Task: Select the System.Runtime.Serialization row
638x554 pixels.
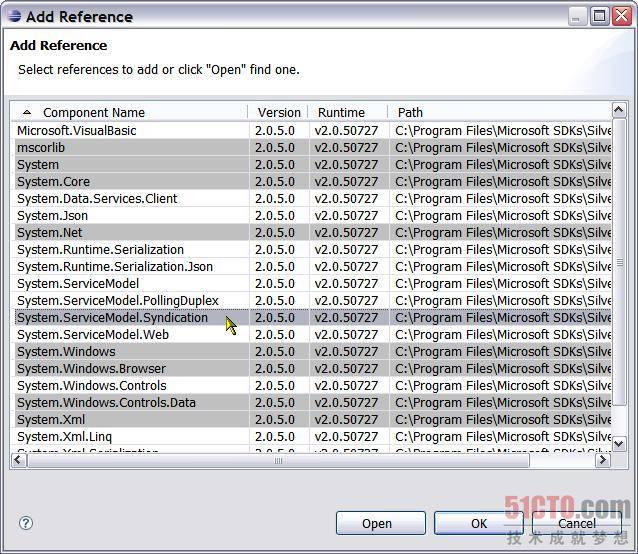Action: 311,250
